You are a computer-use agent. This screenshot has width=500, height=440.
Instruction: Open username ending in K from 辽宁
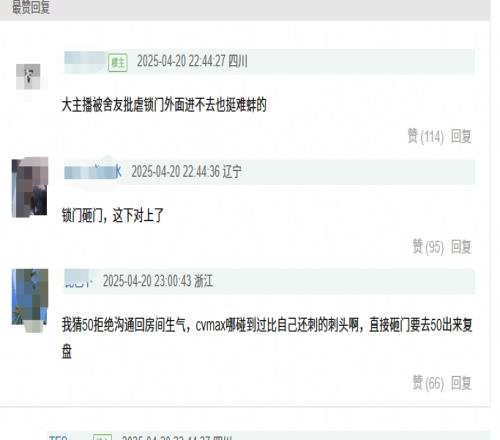pos(93,172)
